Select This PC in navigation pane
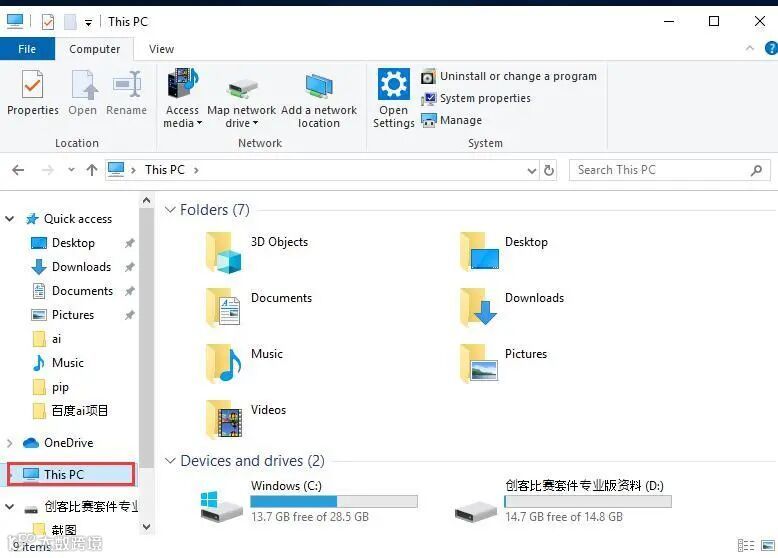 coord(71,475)
